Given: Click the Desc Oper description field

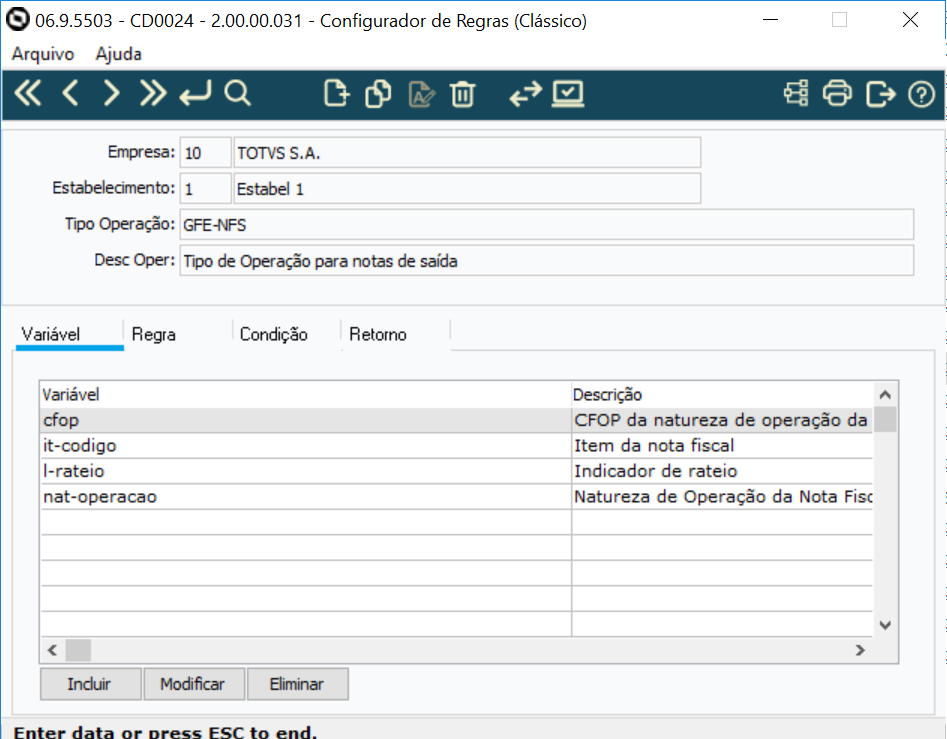Looking at the screenshot, I should pyautogui.click(x=547, y=261).
